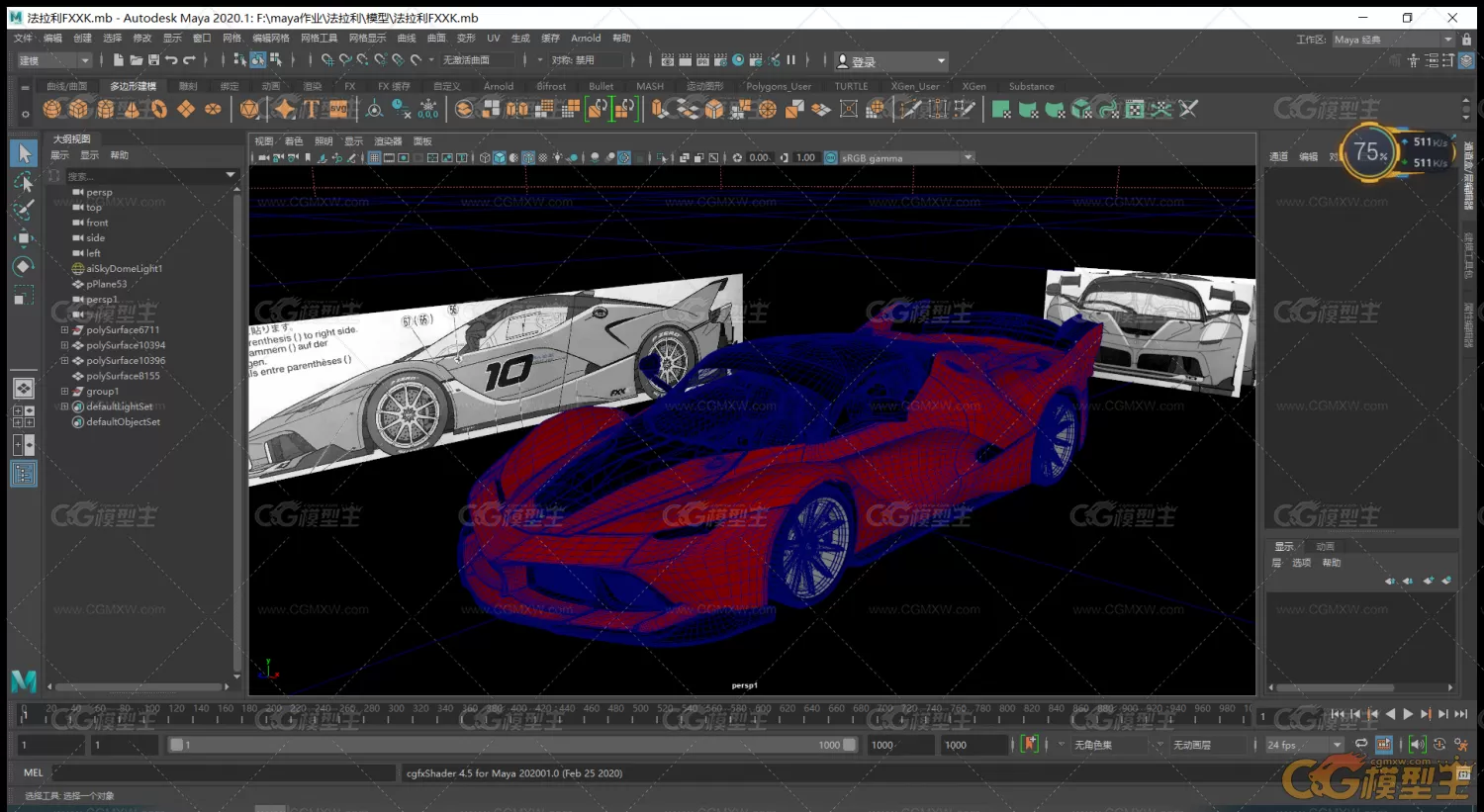Switch to the 多边形建模 shelf tab
The height and width of the screenshot is (812, 1484).
(x=133, y=86)
